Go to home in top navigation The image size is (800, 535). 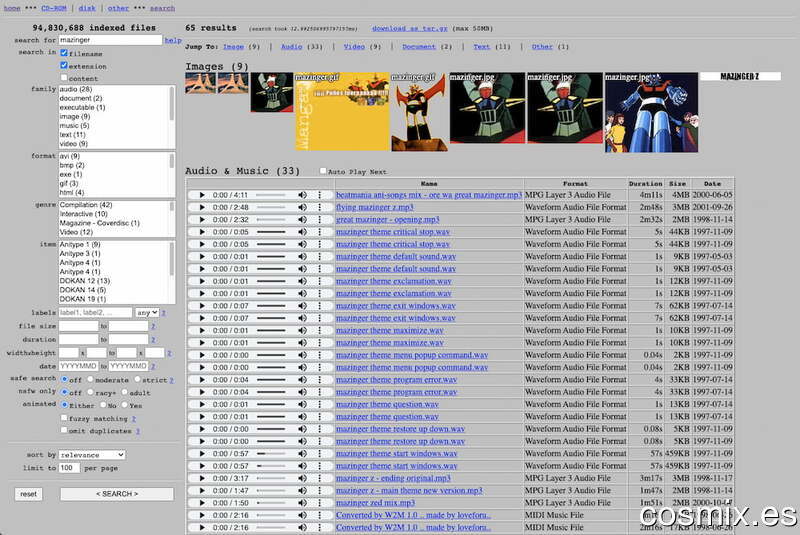click(12, 8)
